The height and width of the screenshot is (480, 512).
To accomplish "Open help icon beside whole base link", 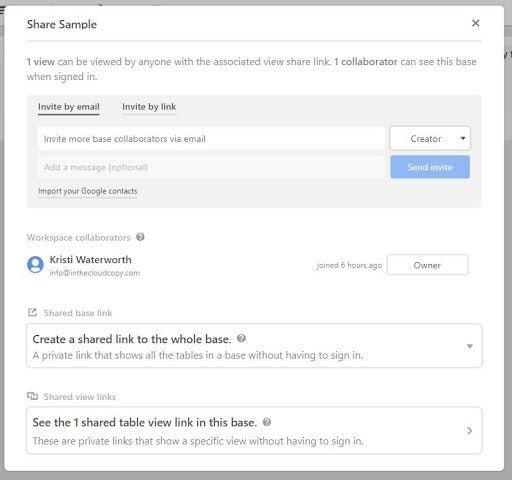I will click(x=241, y=338).
